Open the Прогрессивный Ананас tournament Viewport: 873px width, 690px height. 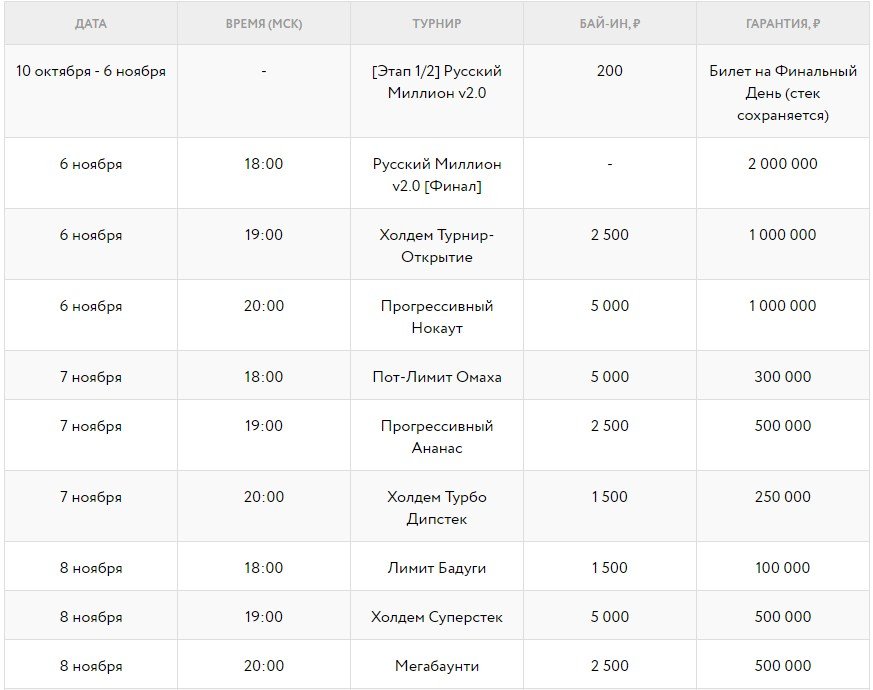click(x=437, y=437)
